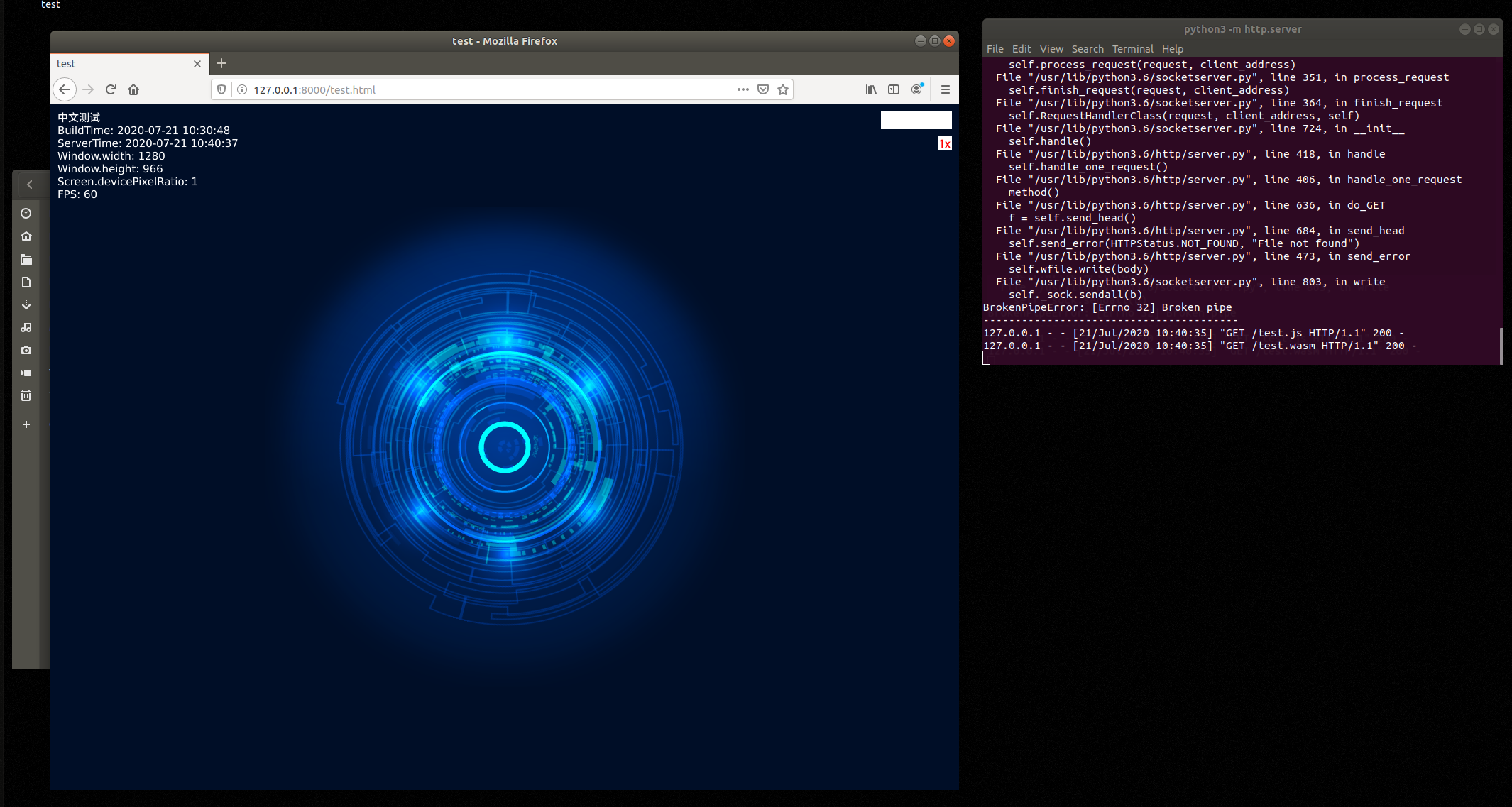Close the test tab
1512x807 pixels.
click(x=197, y=64)
